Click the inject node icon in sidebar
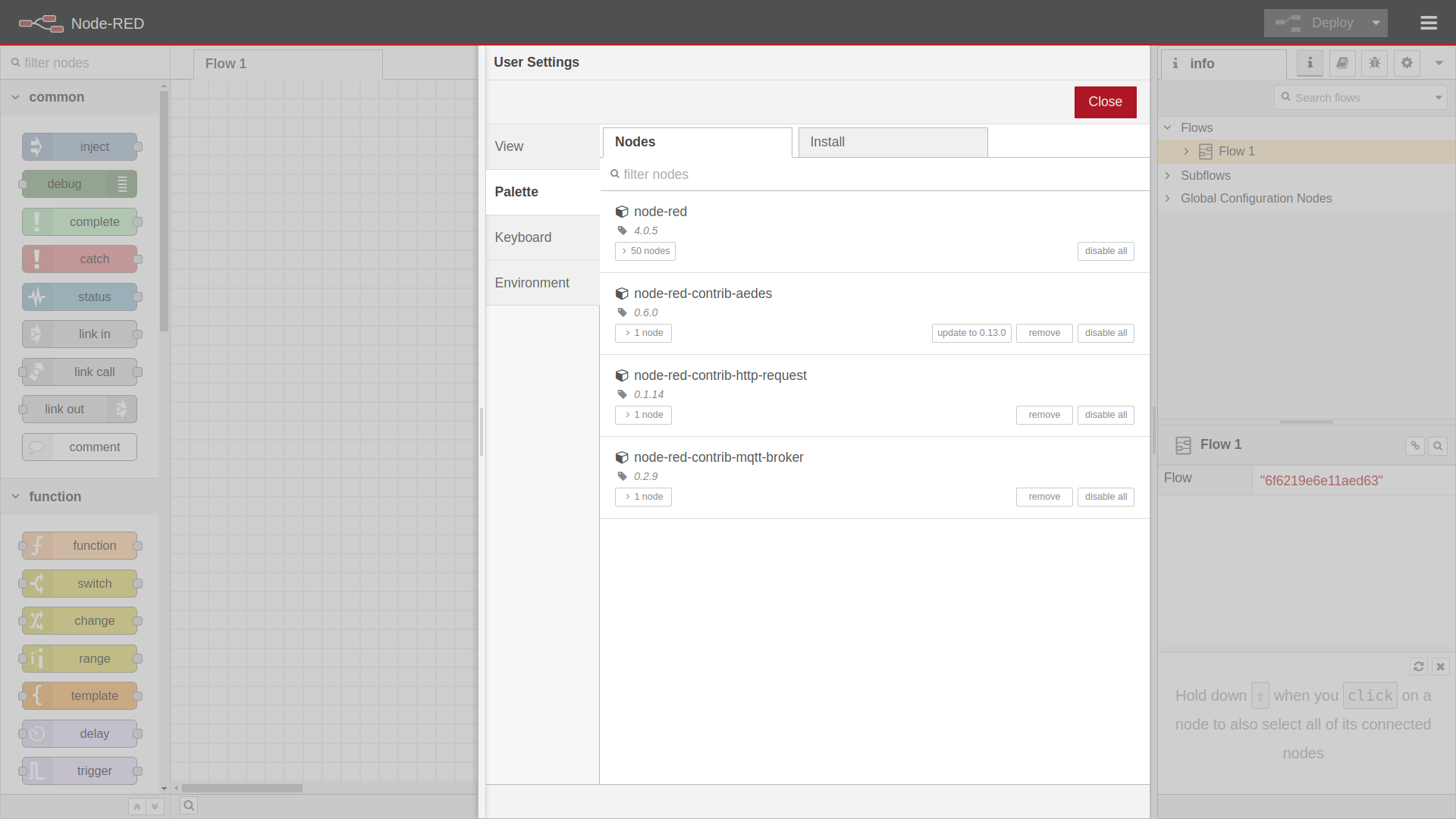Screen dimensions: 1456x819 coord(36,146)
